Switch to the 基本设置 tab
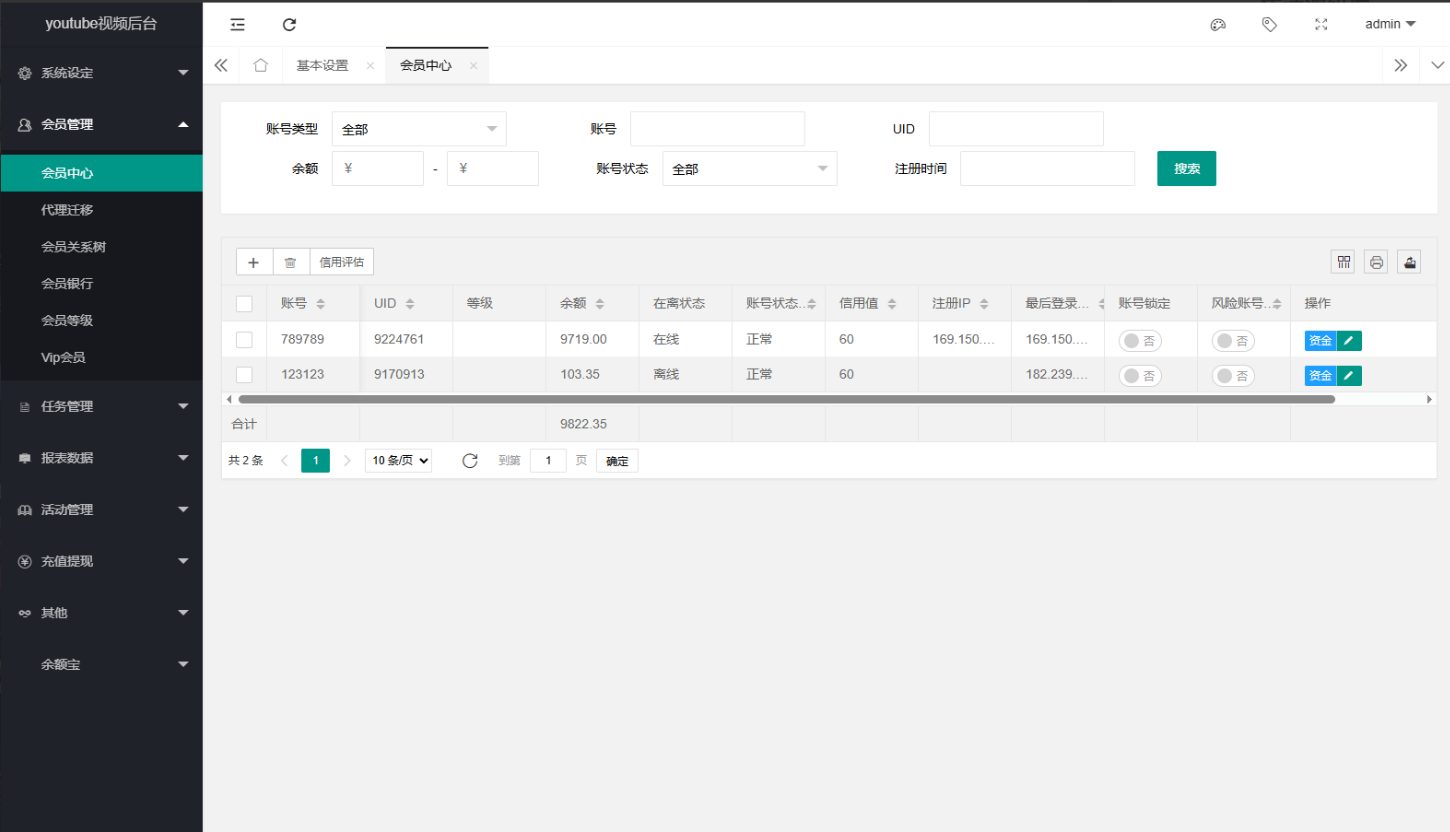This screenshot has width=1450, height=832. tap(322, 66)
